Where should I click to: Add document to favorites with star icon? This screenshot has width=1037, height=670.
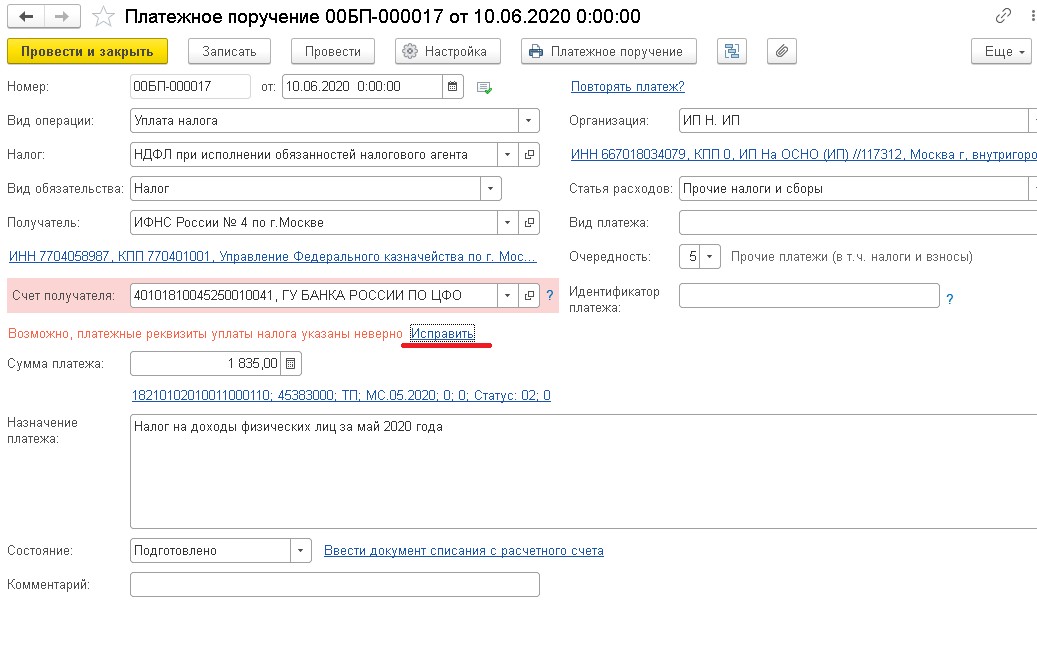pyautogui.click(x=103, y=17)
